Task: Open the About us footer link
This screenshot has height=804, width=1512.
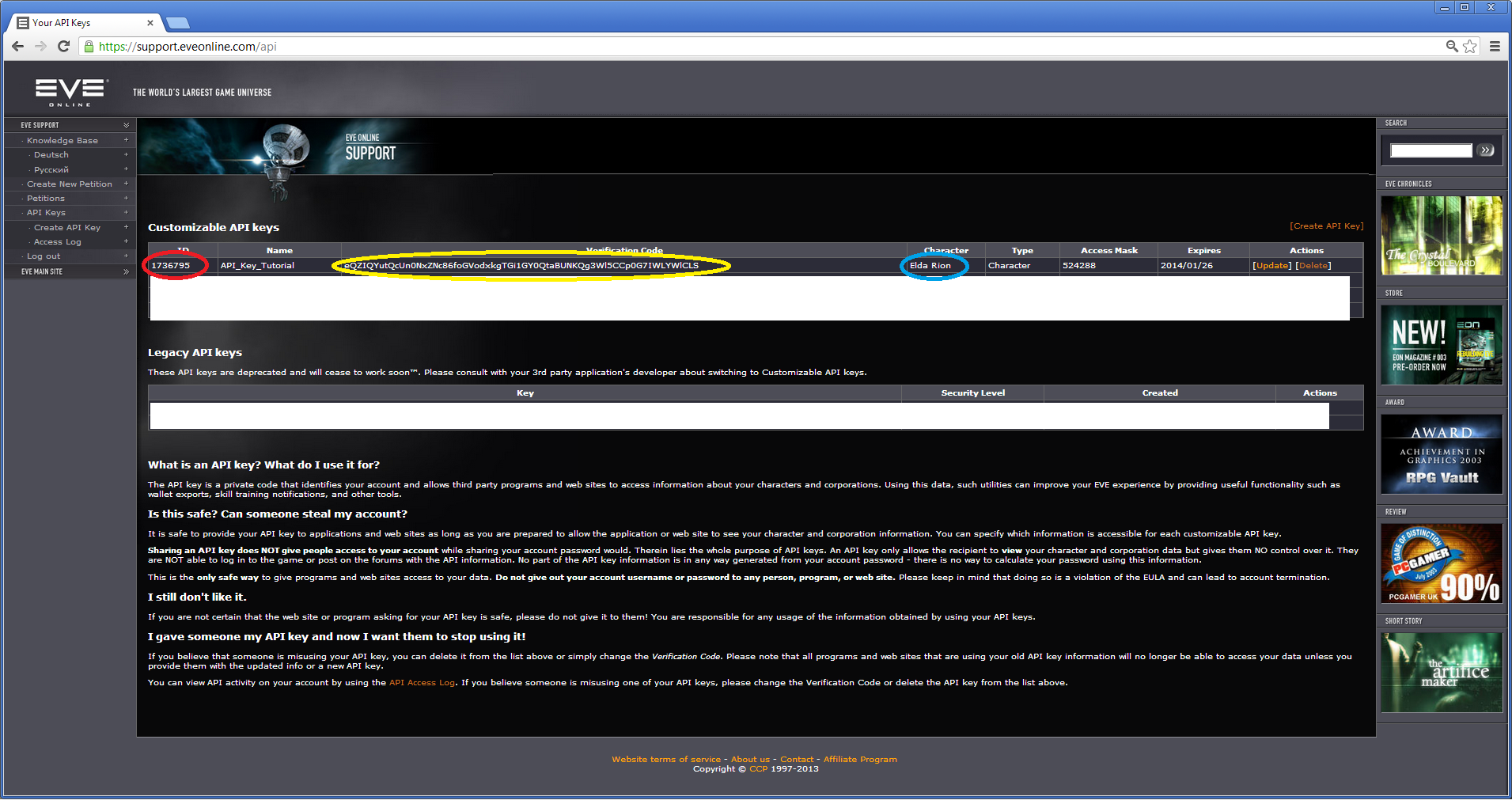Action: [x=750, y=759]
